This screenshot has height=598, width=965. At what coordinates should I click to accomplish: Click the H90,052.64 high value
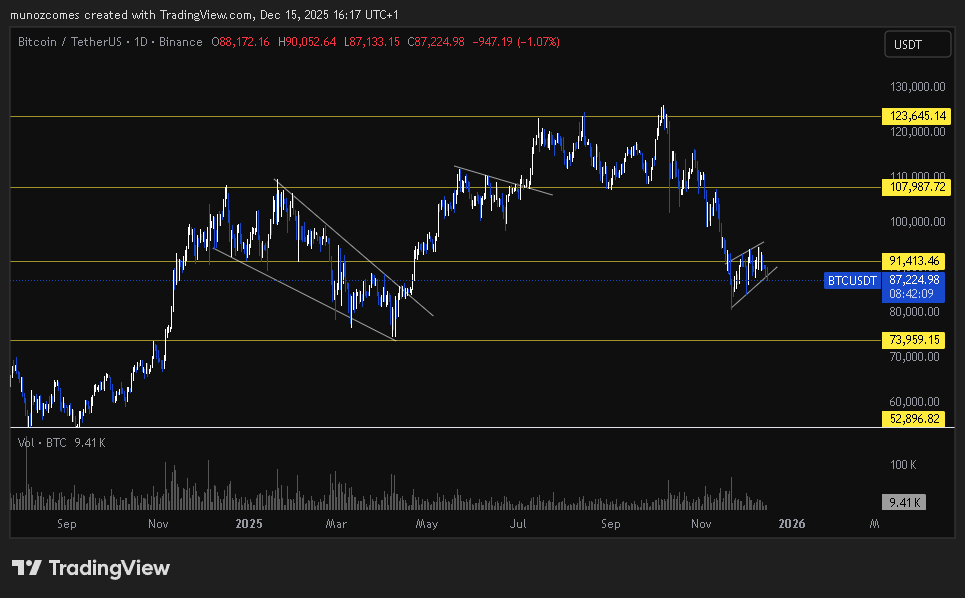click(x=307, y=42)
